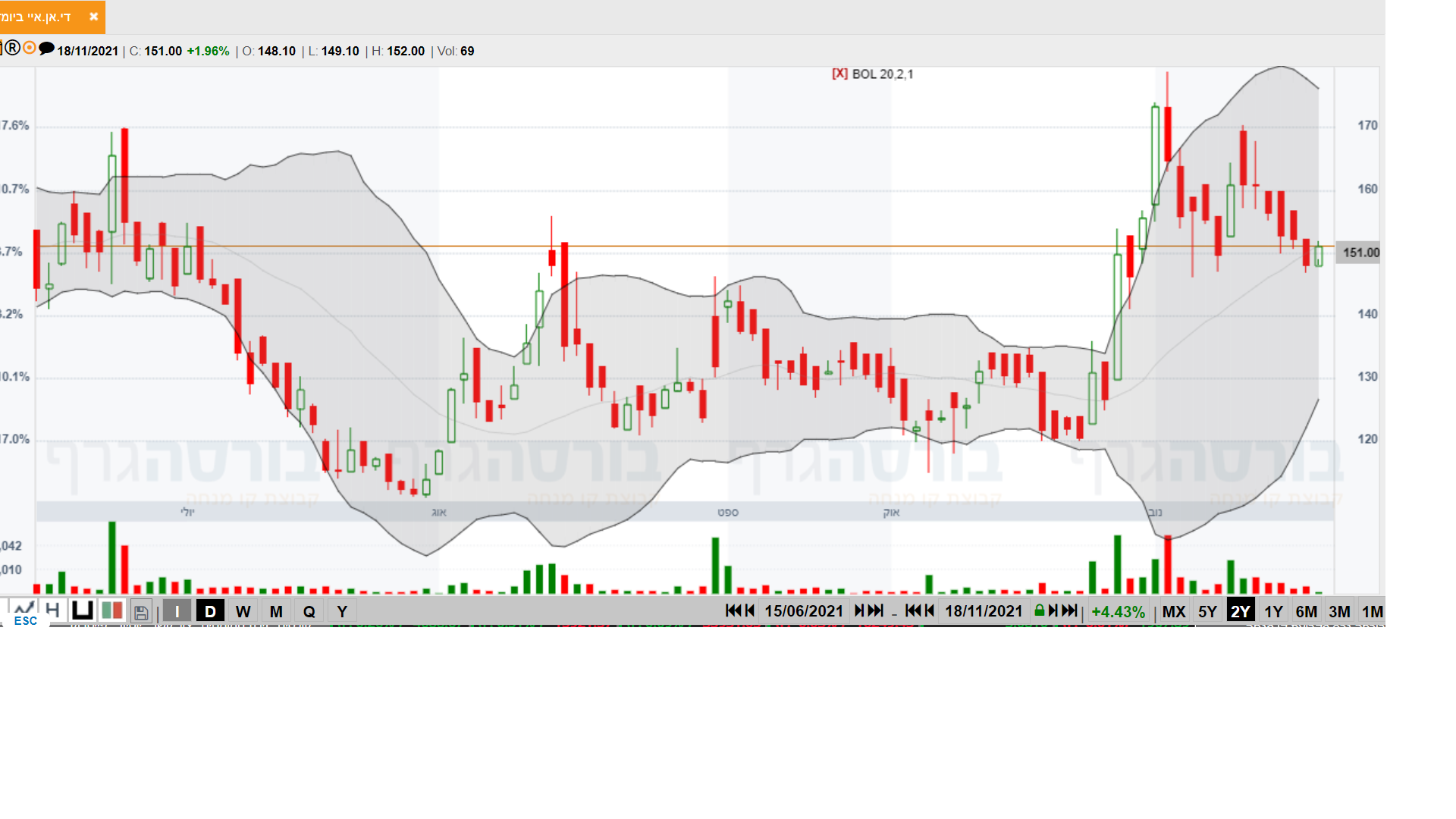The image size is (1456, 819).
Task: Open BOL 20,2,1 indicator settings
Action: 883,74
